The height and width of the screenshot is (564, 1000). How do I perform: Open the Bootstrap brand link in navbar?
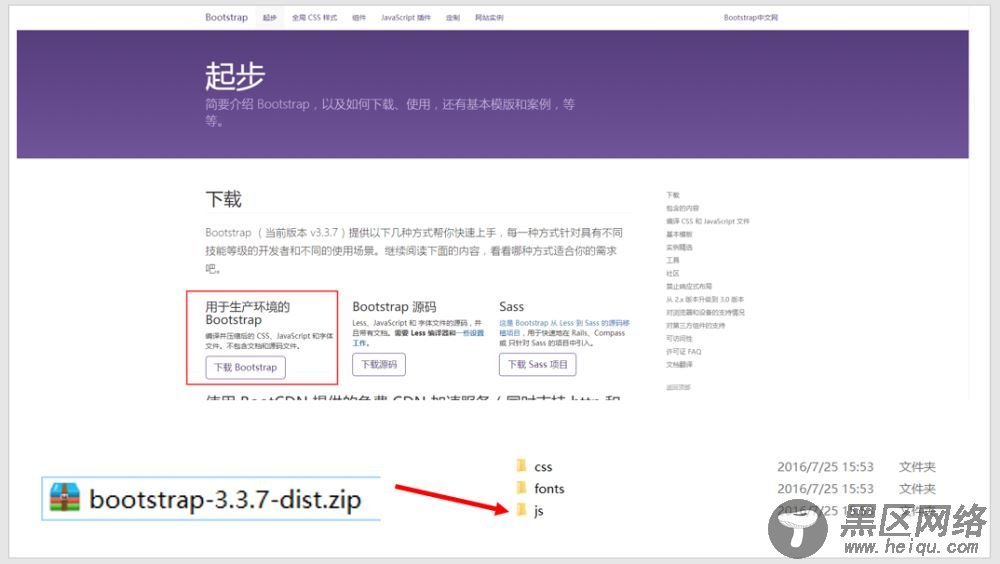[x=226, y=17]
